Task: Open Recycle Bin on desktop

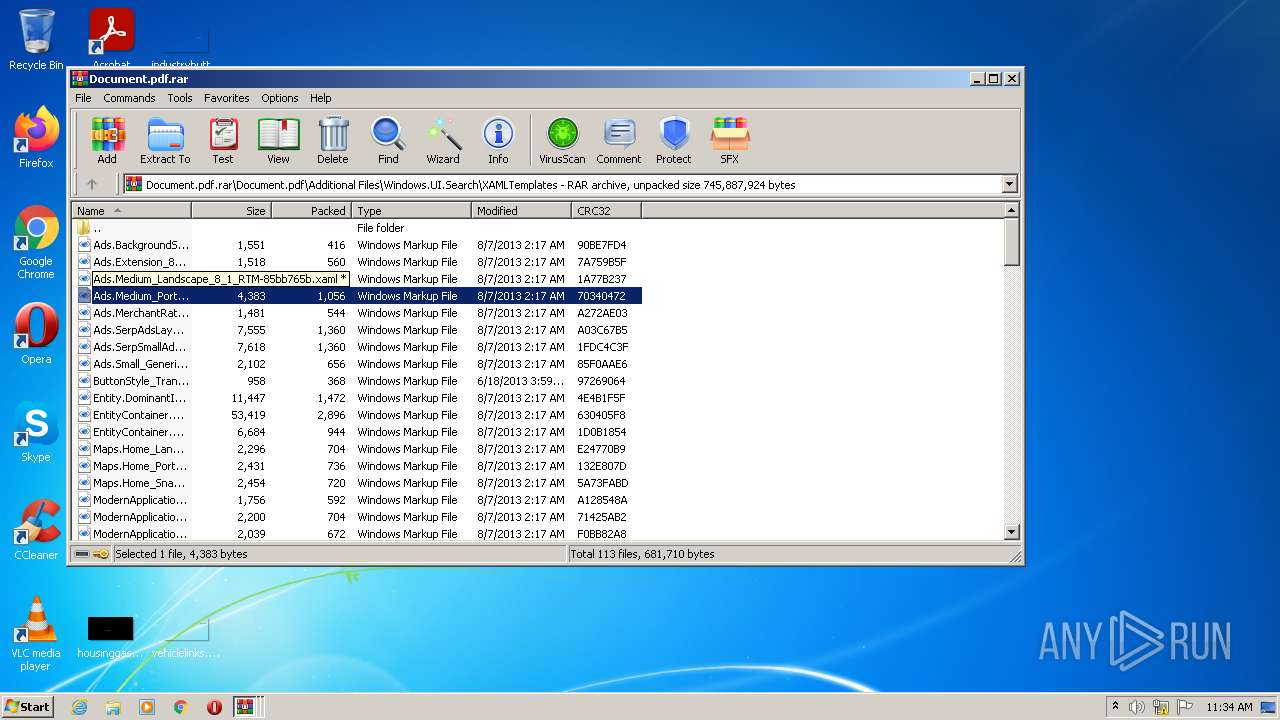Action: tap(36, 40)
